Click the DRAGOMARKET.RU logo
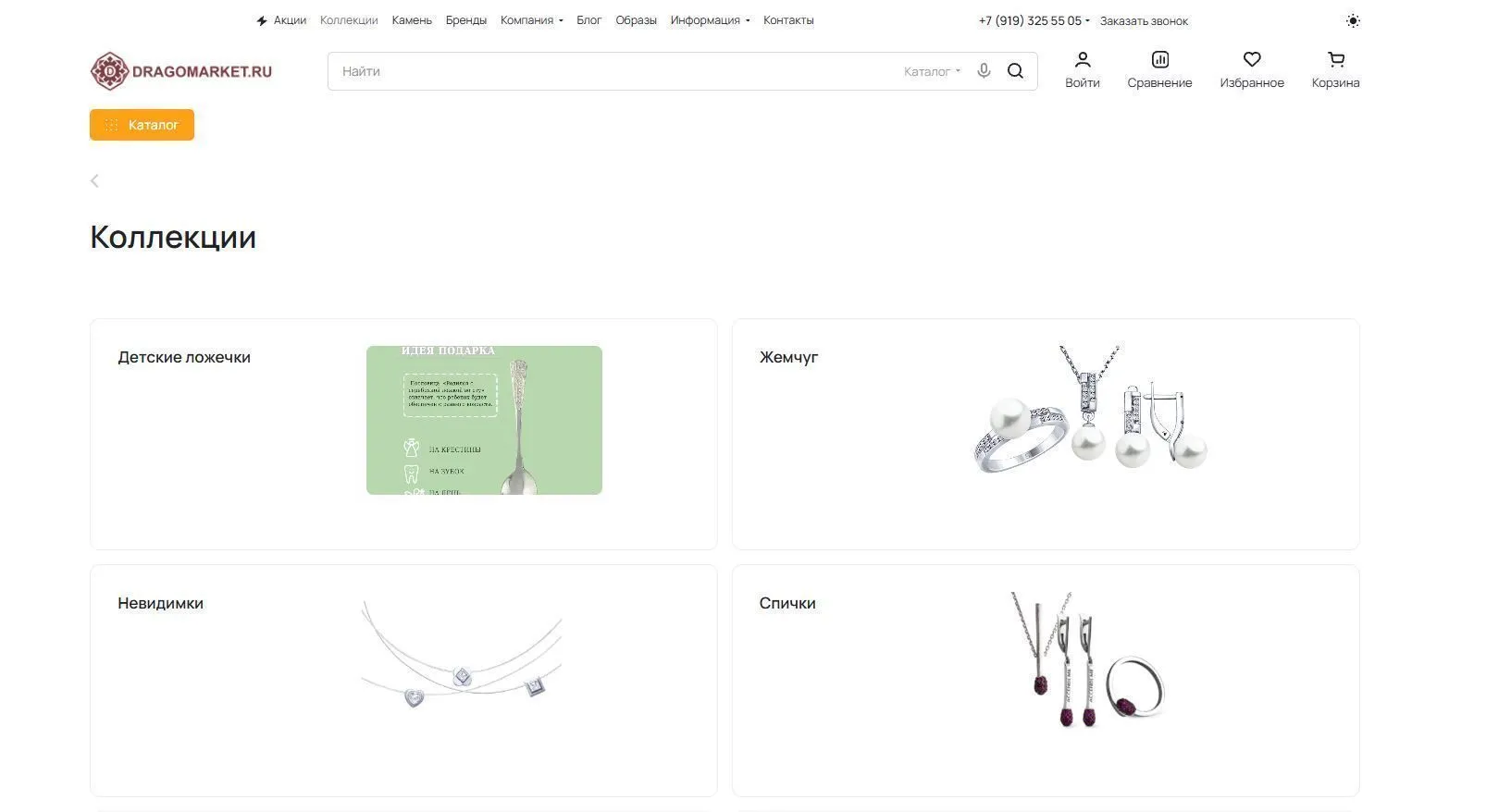 [x=181, y=71]
